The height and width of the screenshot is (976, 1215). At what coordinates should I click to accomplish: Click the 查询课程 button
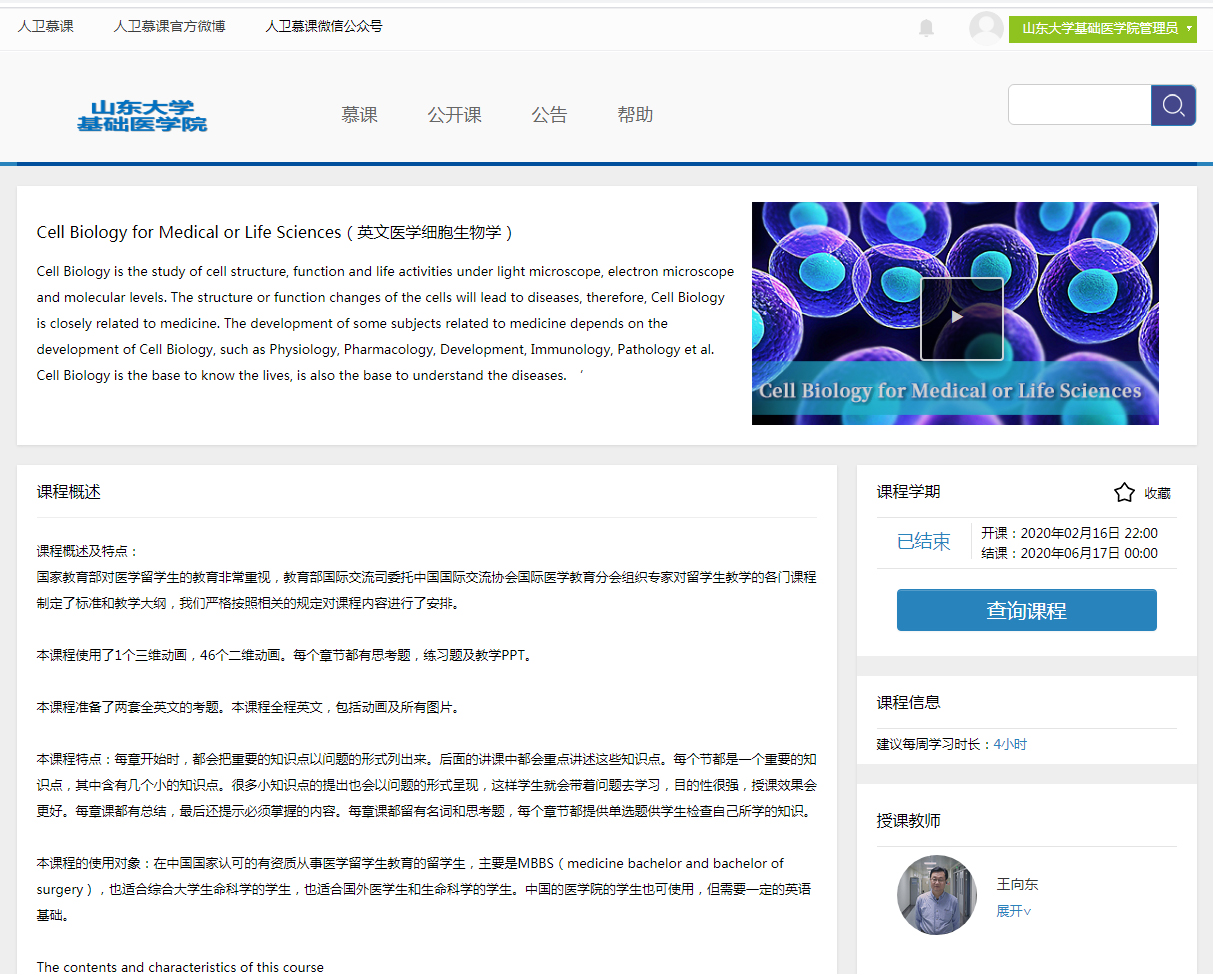click(1027, 610)
